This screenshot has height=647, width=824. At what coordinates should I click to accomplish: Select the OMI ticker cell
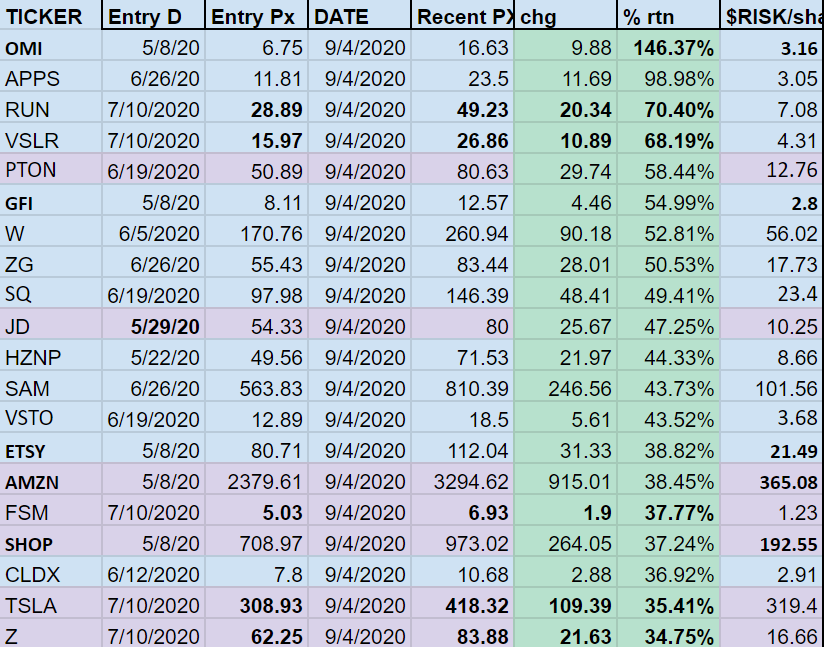[50, 45]
